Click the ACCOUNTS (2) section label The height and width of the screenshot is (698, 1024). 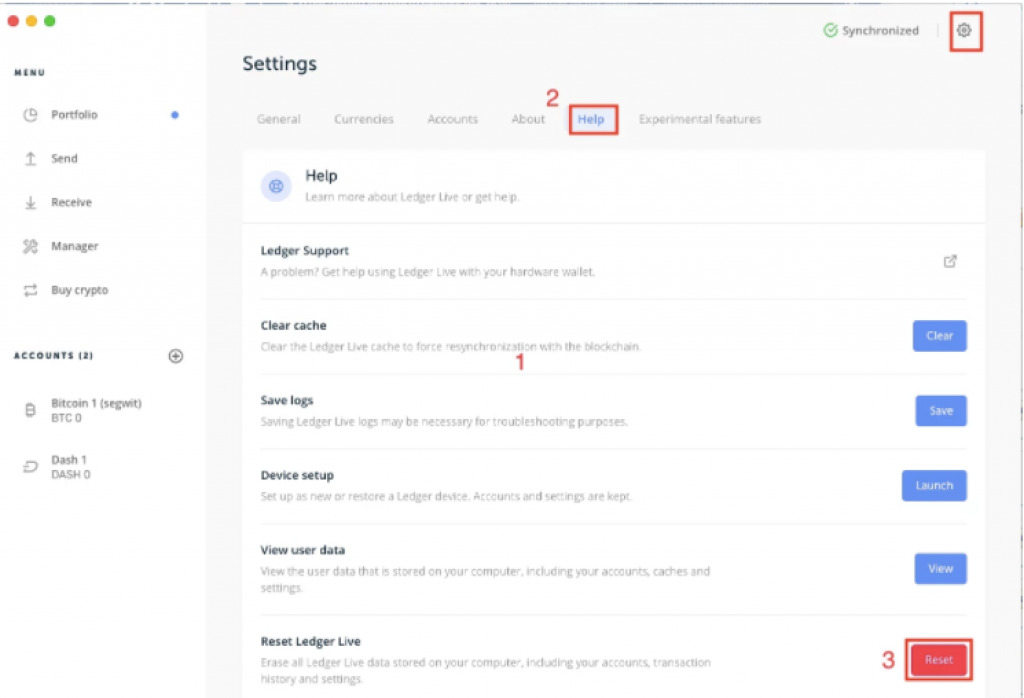point(54,356)
